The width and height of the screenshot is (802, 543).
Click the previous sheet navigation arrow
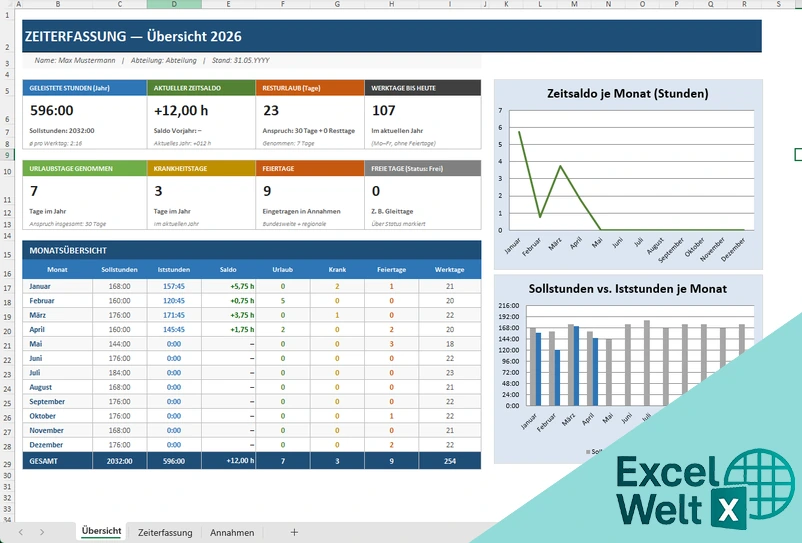(20, 532)
